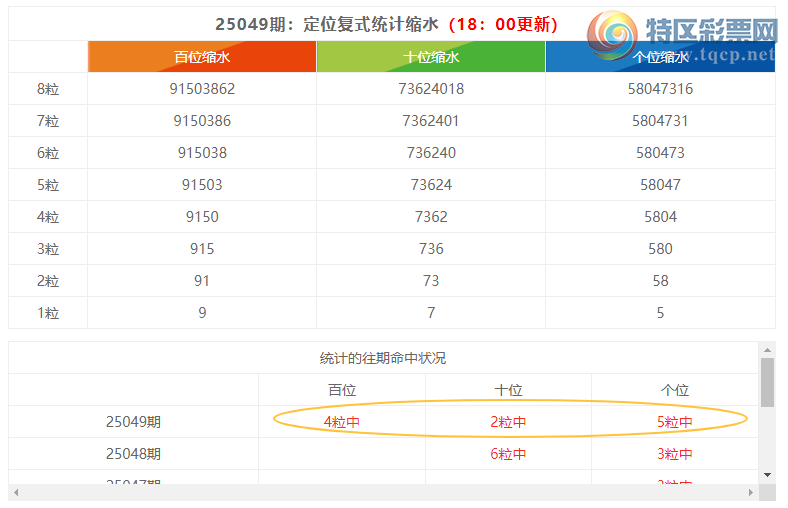Click the red 4粒中 result for 25049期
Image resolution: width=788 pixels, height=508 pixels.
point(342,422)
